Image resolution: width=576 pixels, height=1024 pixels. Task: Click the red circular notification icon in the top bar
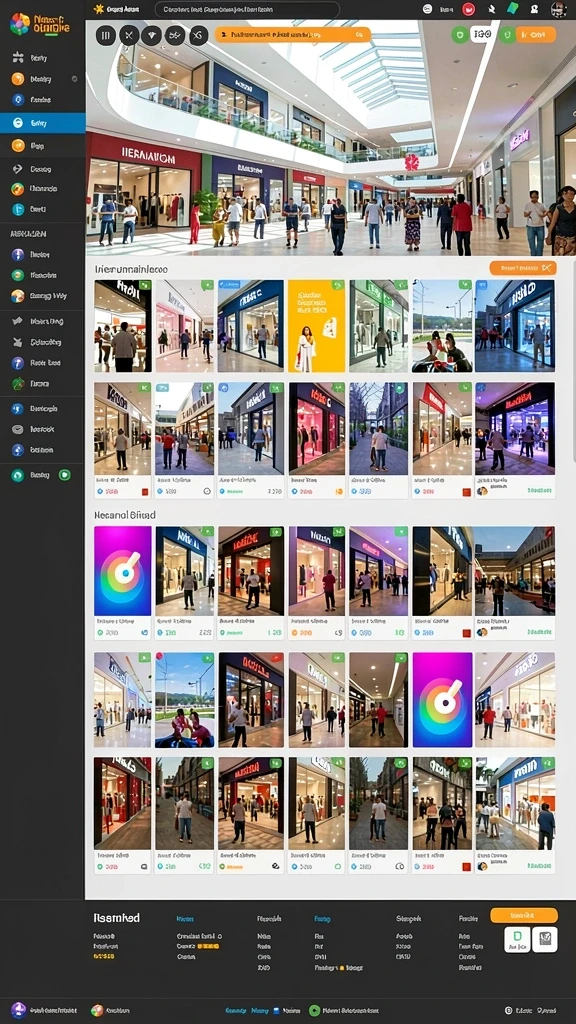tap(468, 9)
